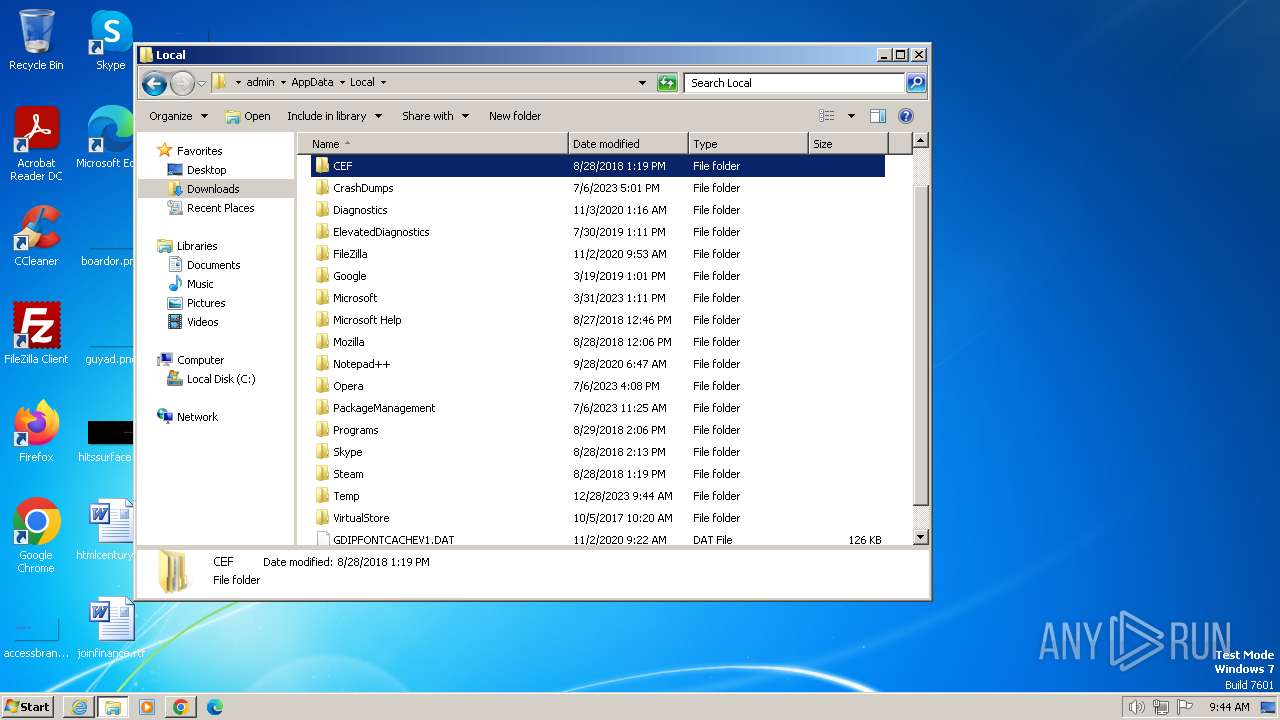Select Local Disk (C:)
Screen dimensions: 1280x720
(x=220, y=379)
